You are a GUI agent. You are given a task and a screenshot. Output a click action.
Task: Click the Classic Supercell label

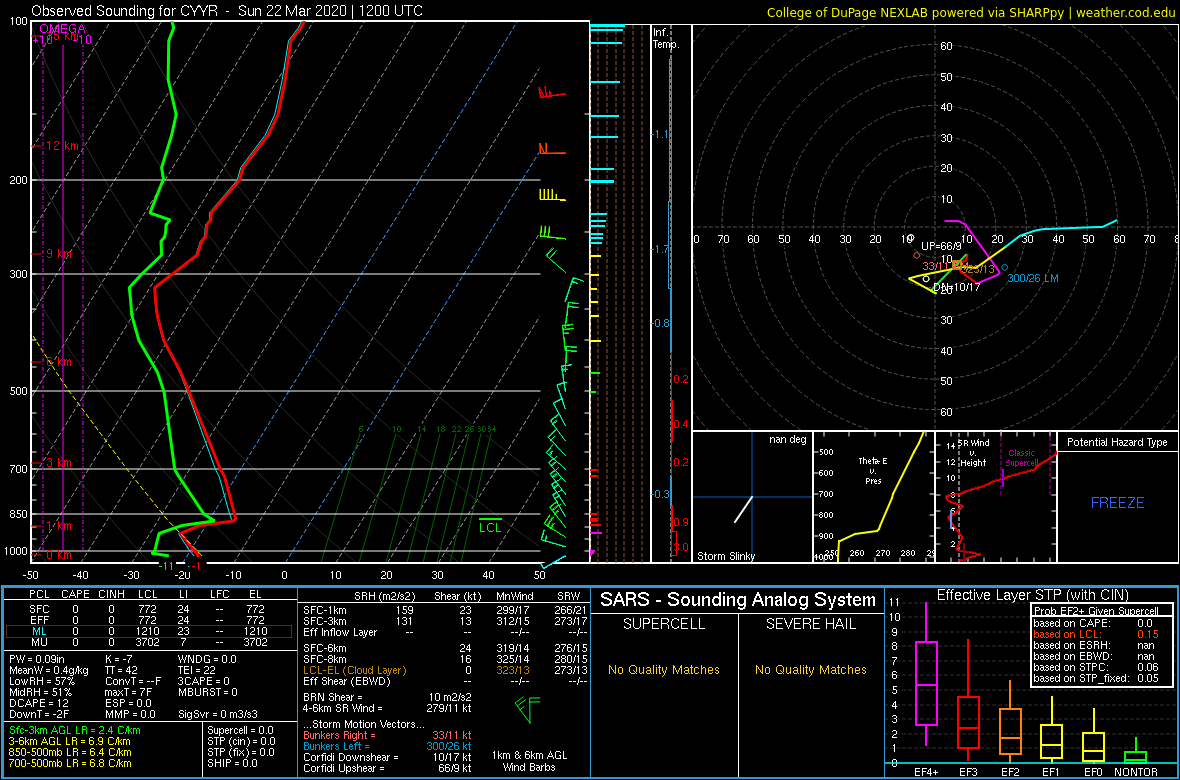1023,458
